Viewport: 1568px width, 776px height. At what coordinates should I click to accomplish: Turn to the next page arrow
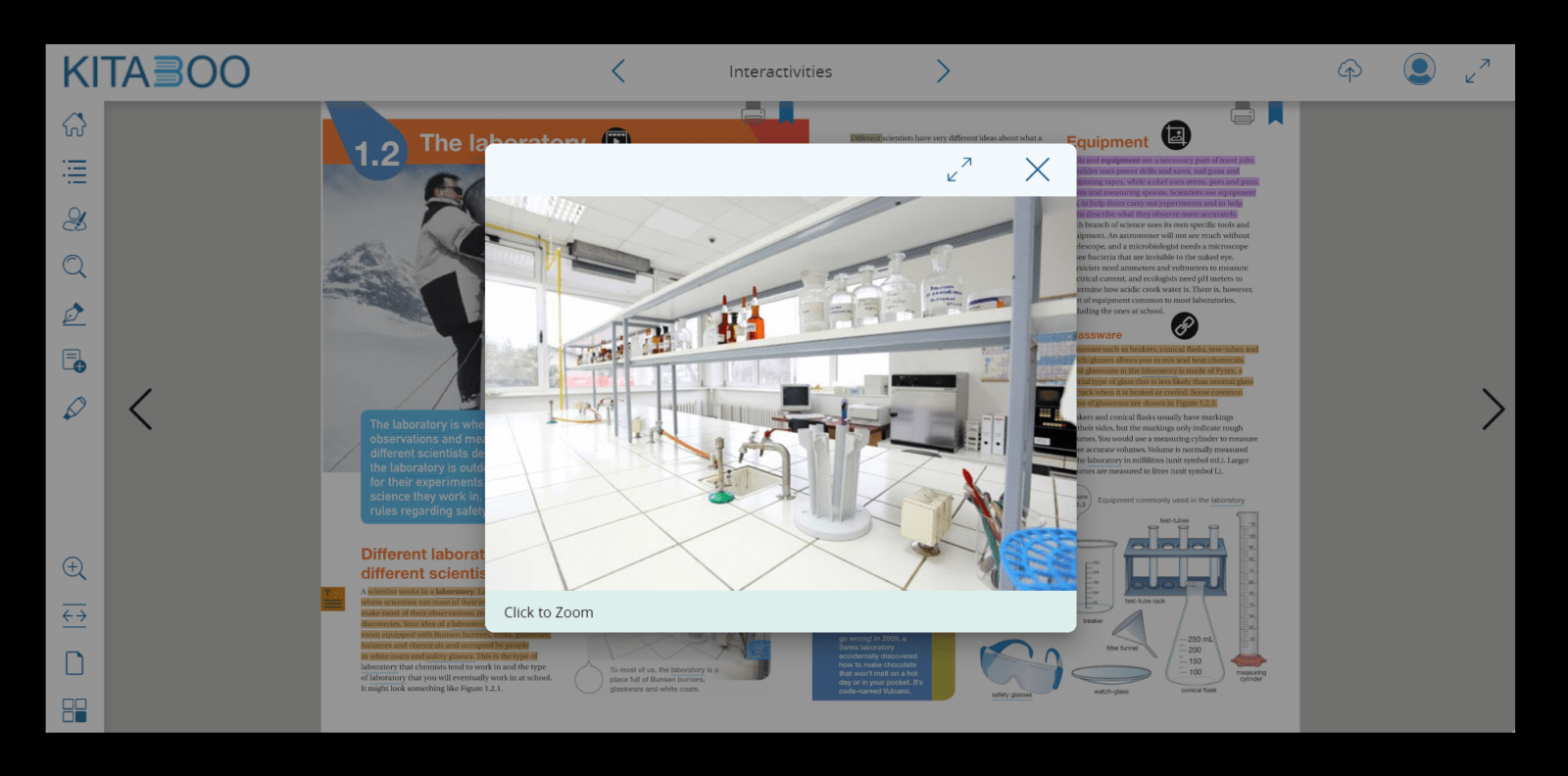[x=1492, y=410]
